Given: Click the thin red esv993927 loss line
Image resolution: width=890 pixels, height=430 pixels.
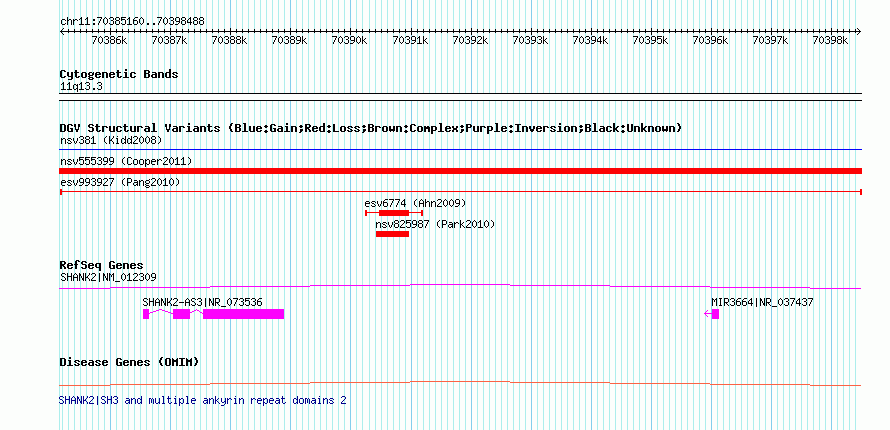Looking at the screenshot, I should point(461,192).
